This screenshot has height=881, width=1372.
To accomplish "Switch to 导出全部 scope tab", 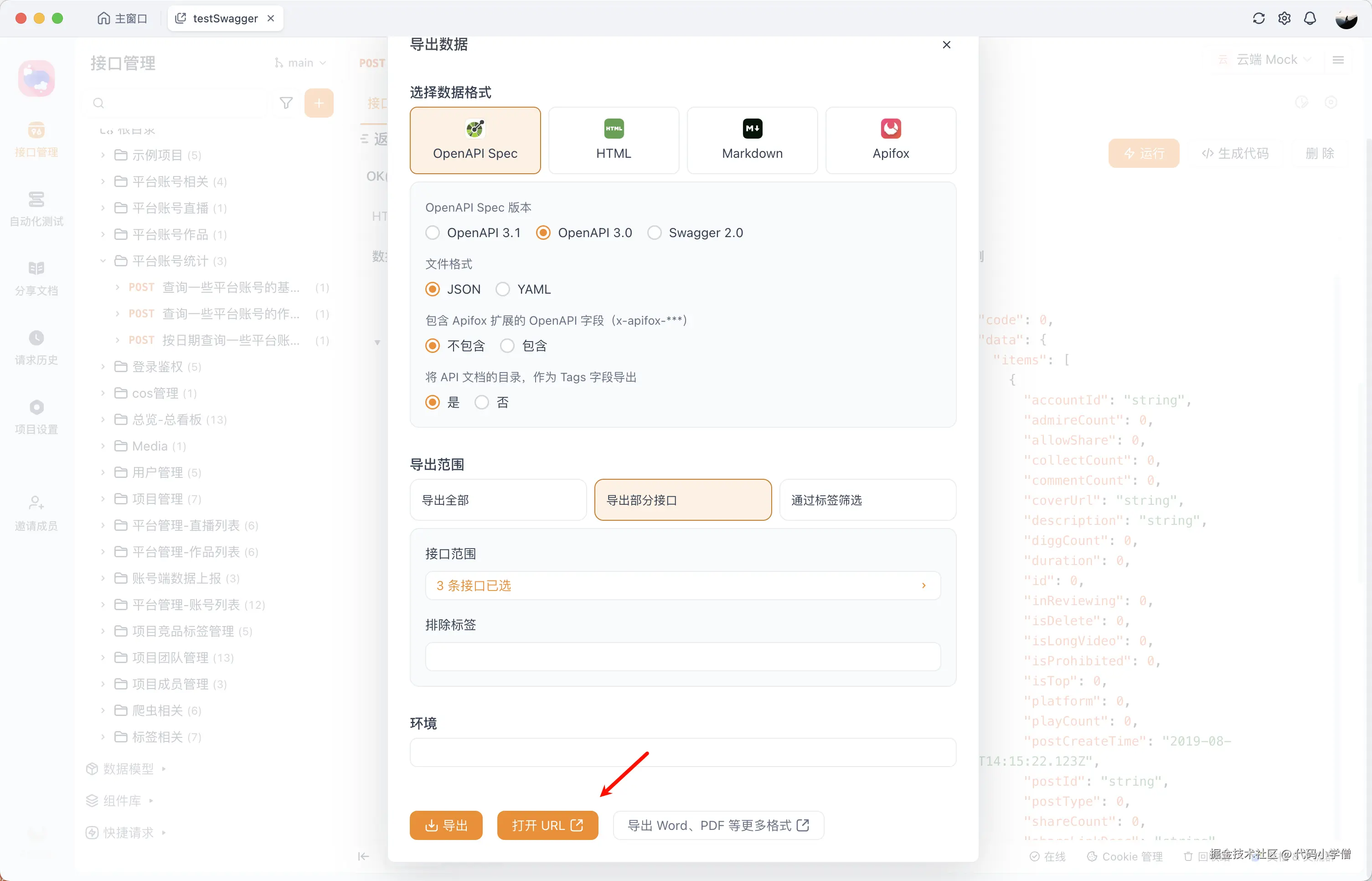I will click(x=498, y=500).
